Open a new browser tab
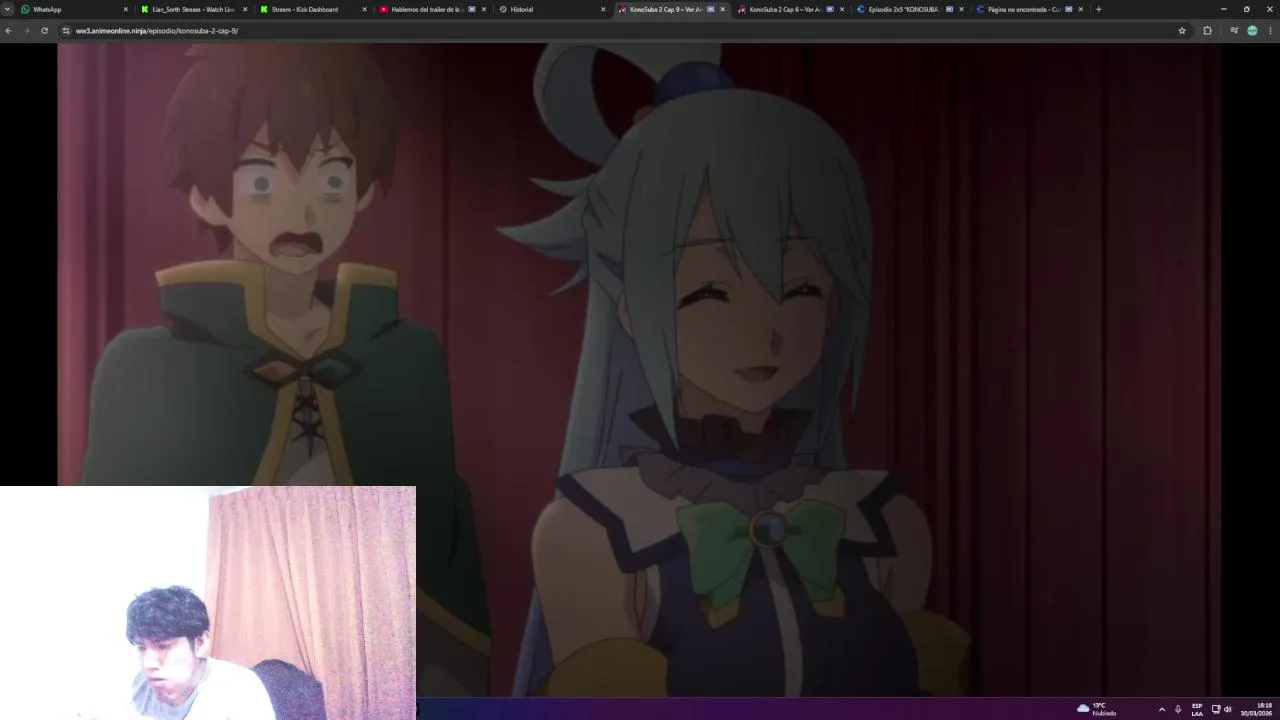The width and height of the screenshot is (1280, 720). 1098,9
